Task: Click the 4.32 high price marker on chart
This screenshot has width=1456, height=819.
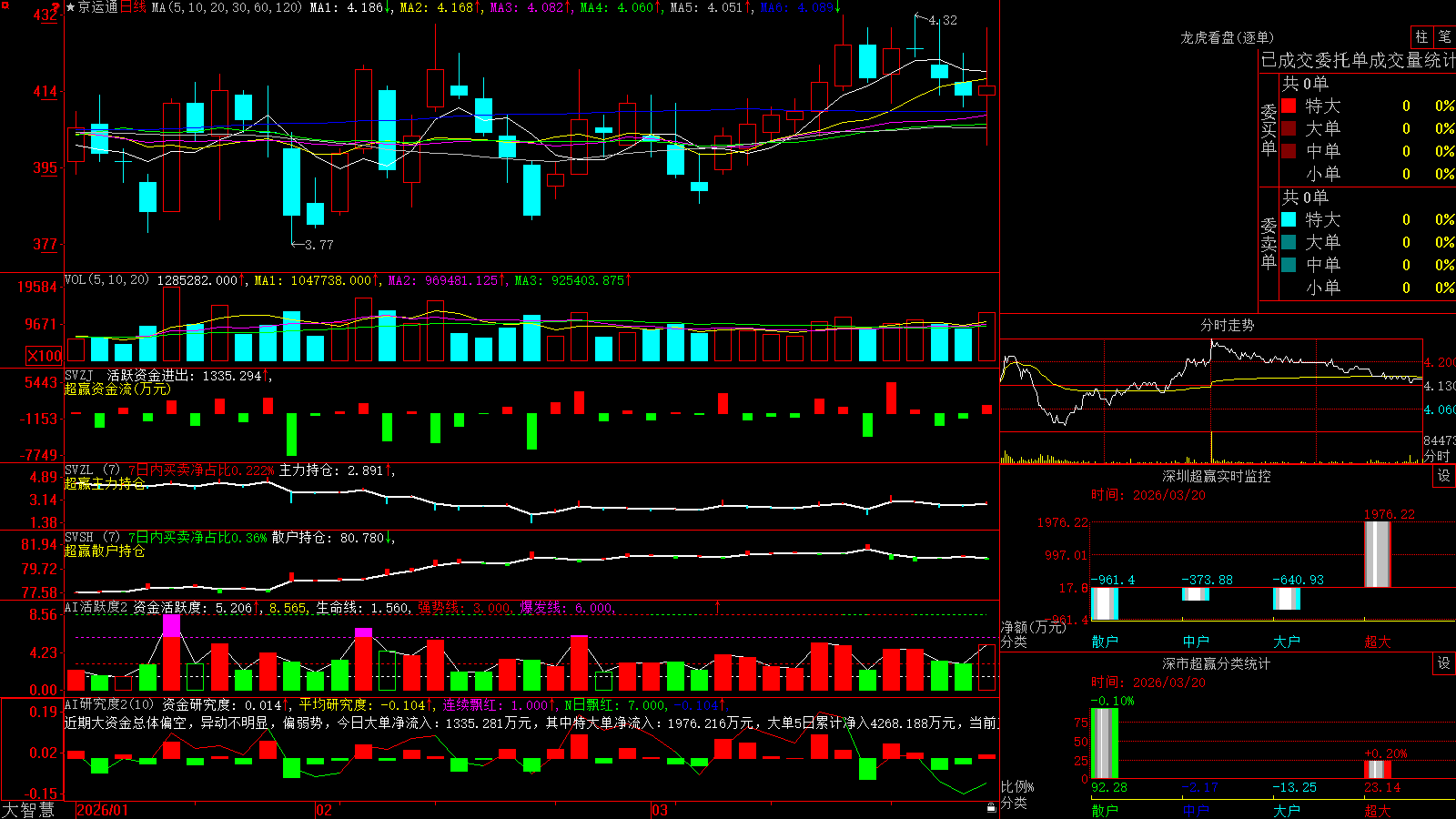Action: 943,20
